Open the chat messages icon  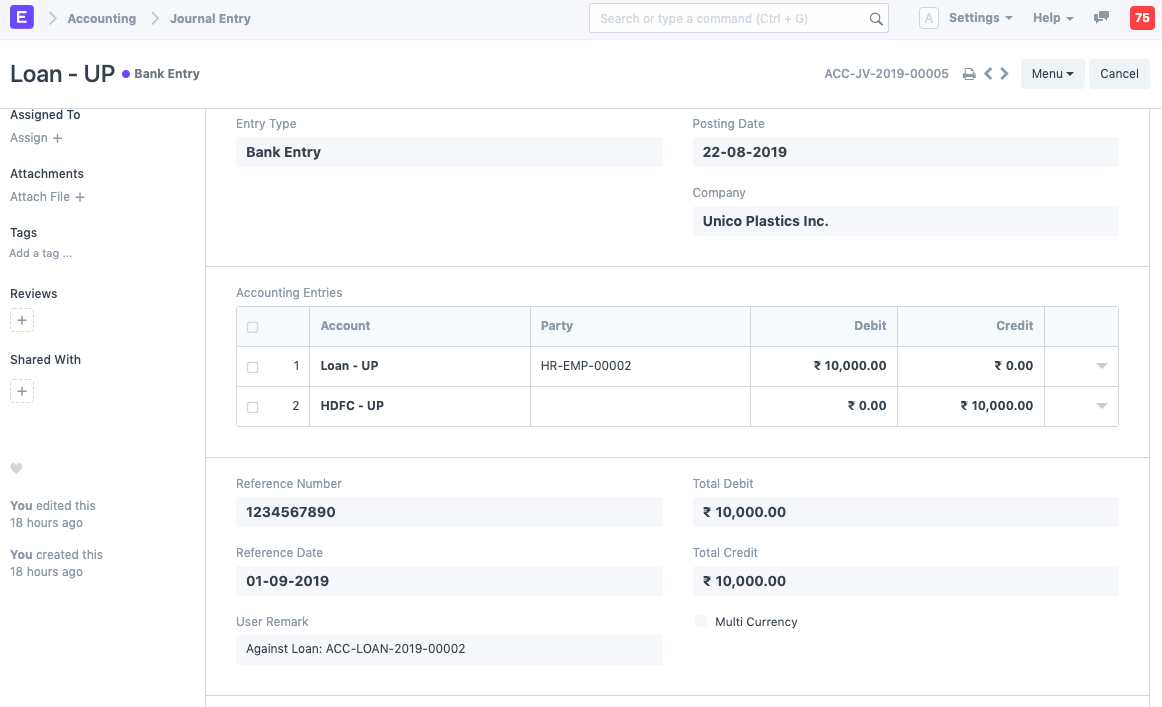tap(1101, 17)
